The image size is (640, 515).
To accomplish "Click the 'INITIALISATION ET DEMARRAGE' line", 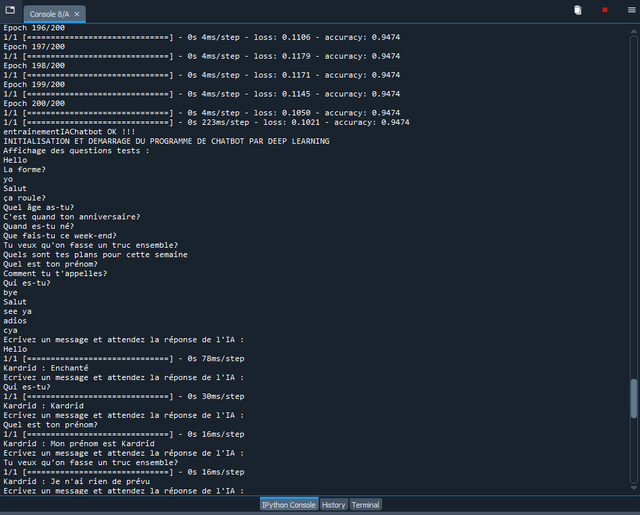I will [x=166, y=141].
